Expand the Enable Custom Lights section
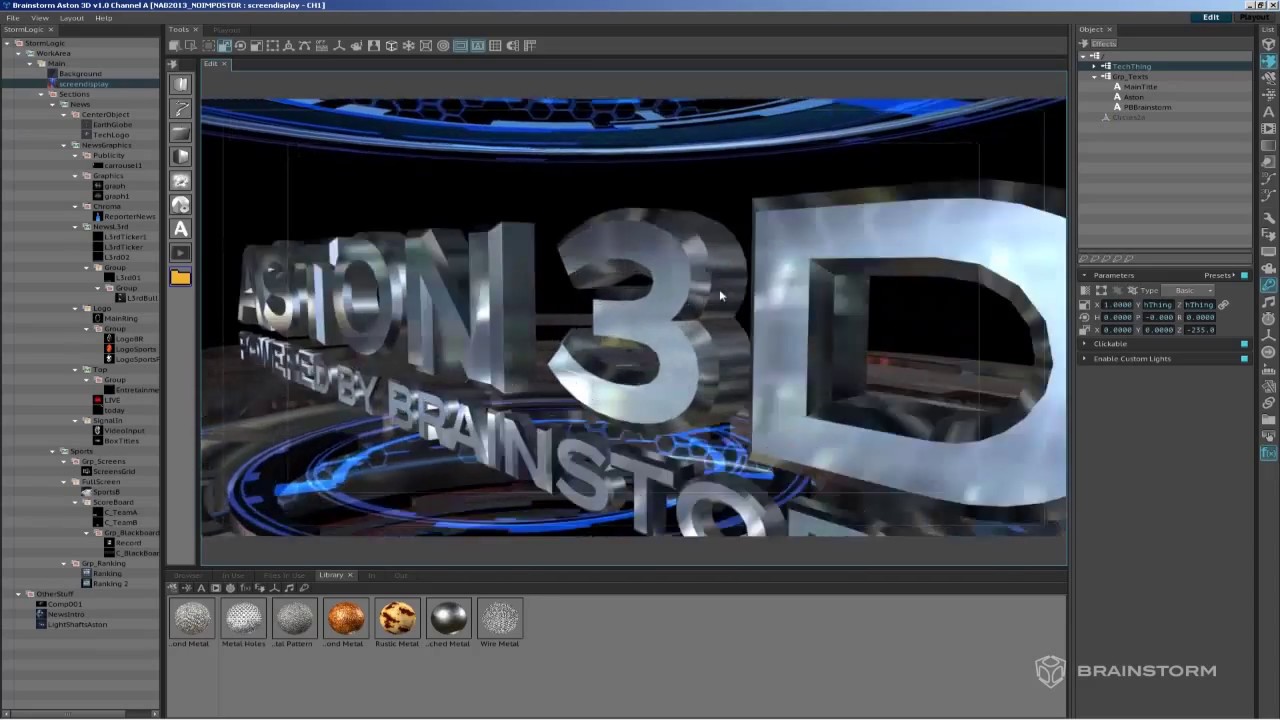Screen dimensions: 1280x720 click(1084, 359)
